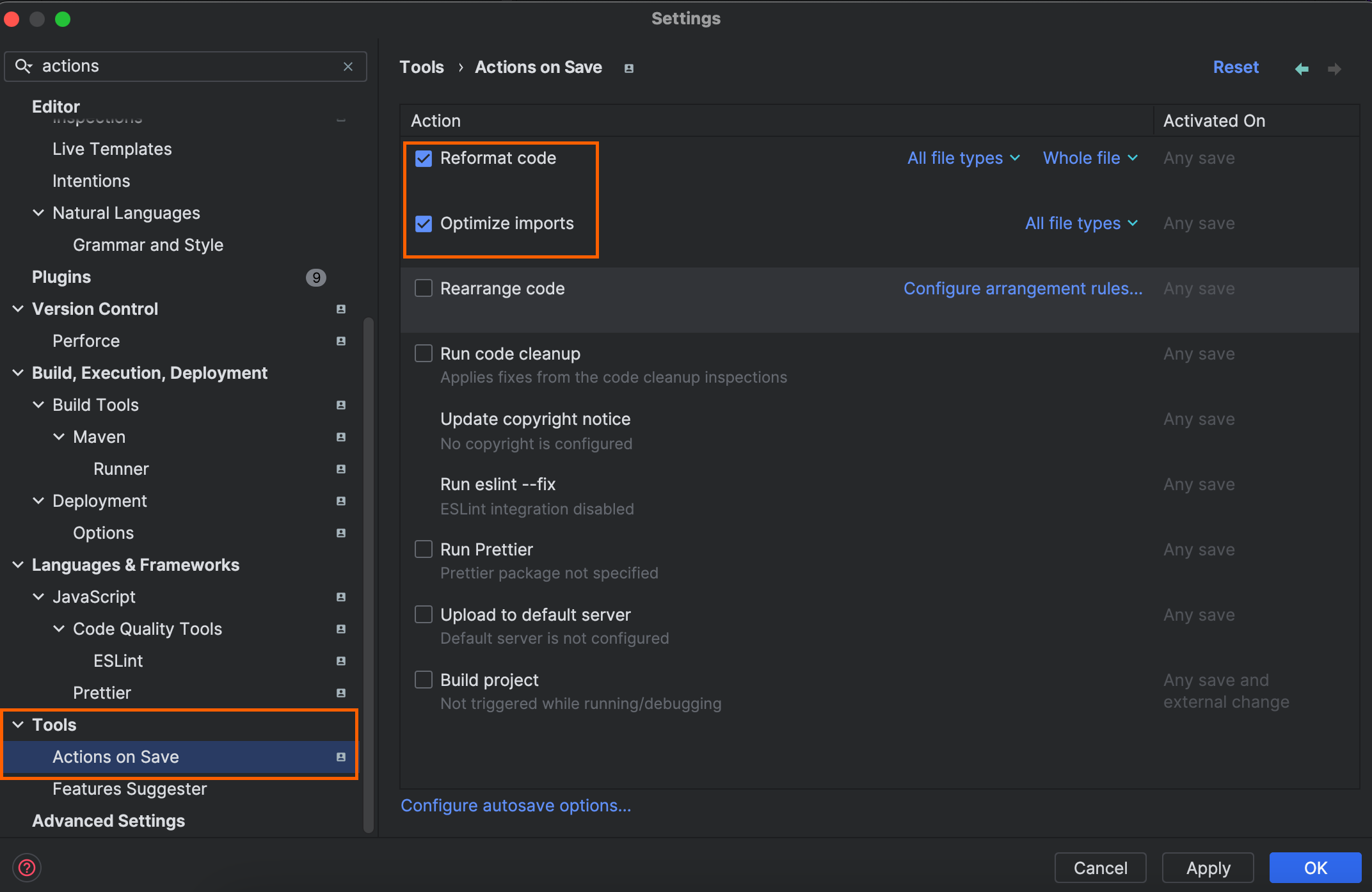Click the settings tree vertical scrollbar
Screen dimensions: 1372x892
point(369,576)
